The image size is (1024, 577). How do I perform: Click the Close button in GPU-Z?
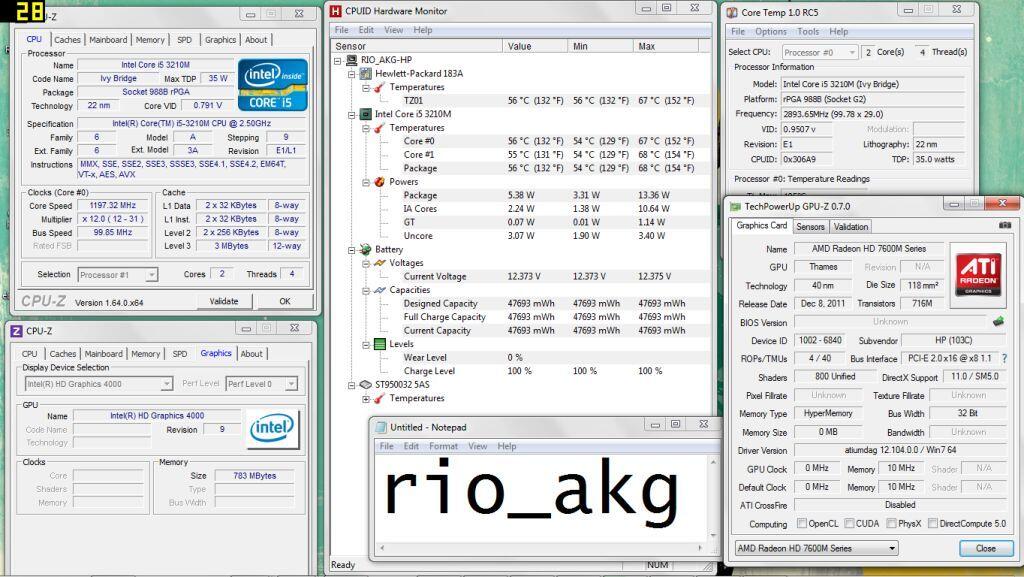tap(985, 548)
